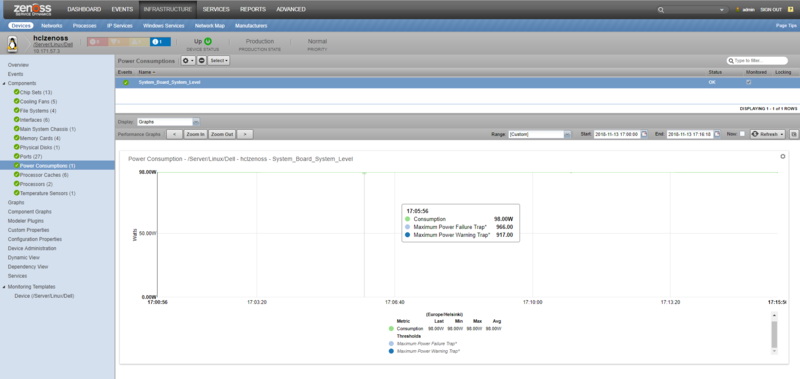This screenshot has width=800, height=379.
Task: Switch to the Processes sub-tab
Action: pyautogui.click(x=85, y=26)
